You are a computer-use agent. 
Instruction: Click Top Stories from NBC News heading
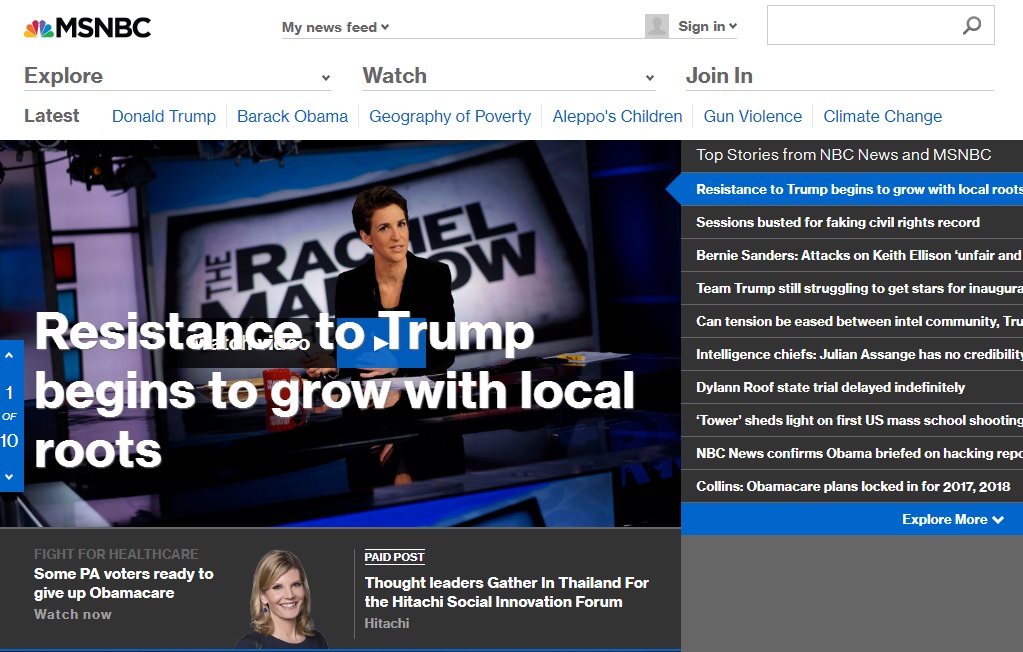(844, 155)
